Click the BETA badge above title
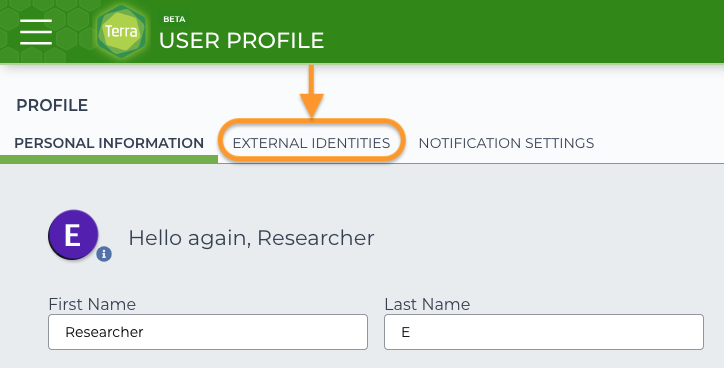 [x=174, y=19]
